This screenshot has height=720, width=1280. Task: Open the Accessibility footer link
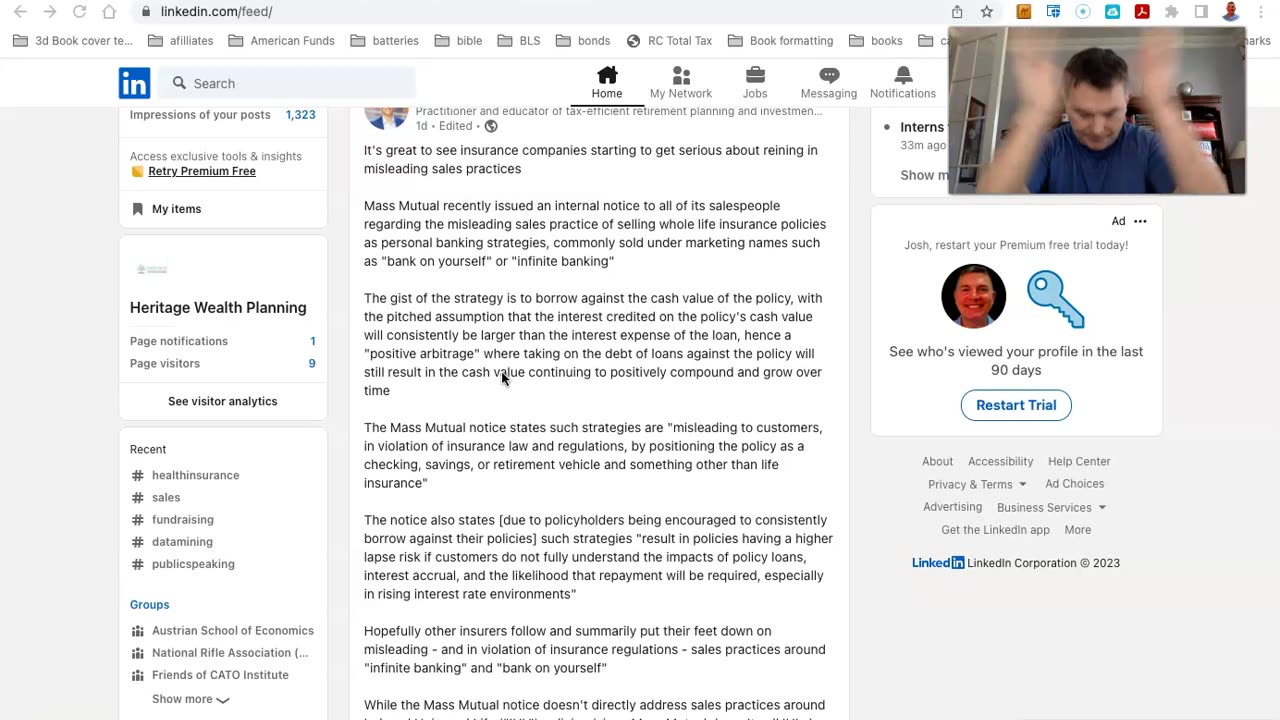pyautogui.click(x=1000, y=462)
